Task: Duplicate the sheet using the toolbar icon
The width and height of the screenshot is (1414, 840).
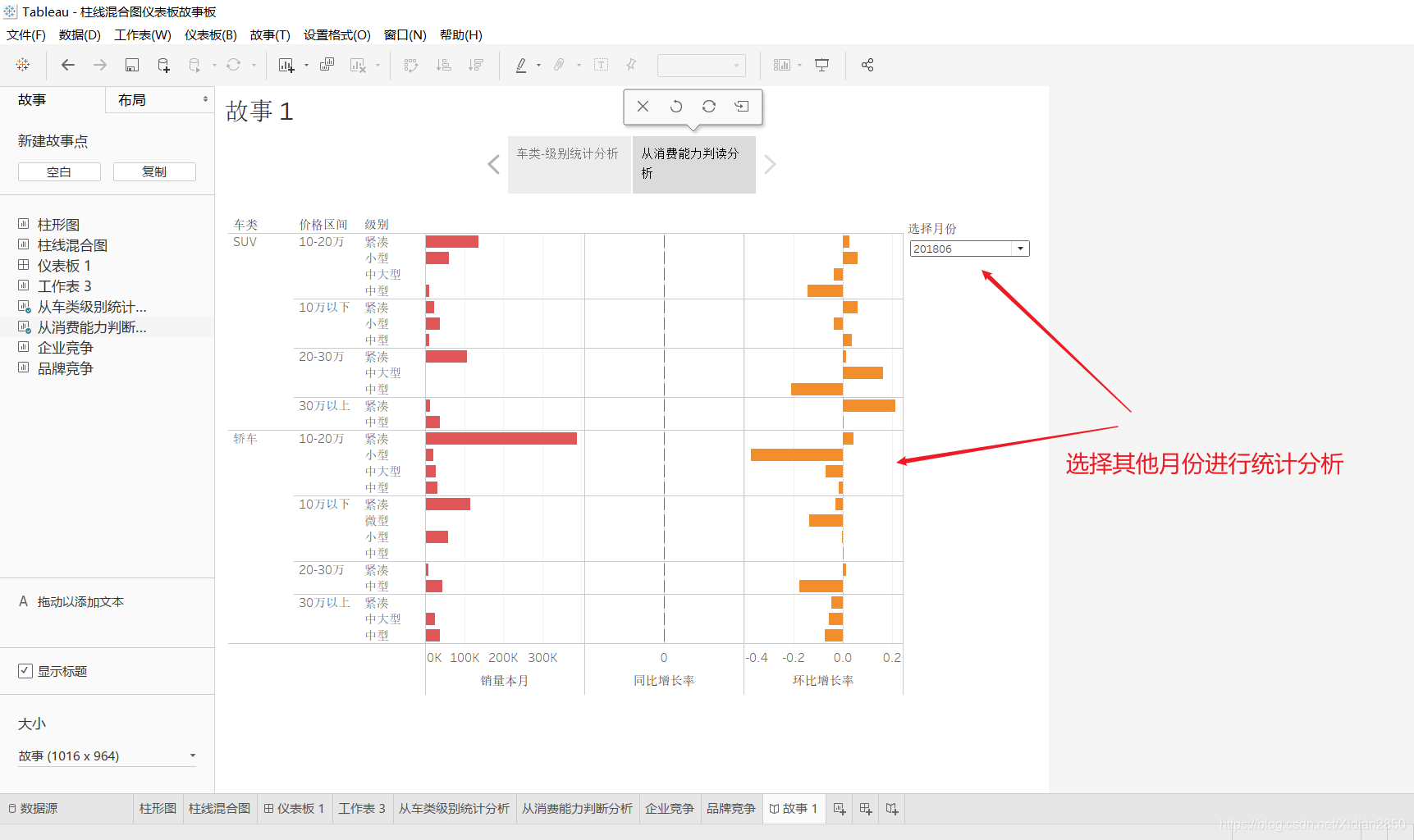Action: click(x=327, y=65)
